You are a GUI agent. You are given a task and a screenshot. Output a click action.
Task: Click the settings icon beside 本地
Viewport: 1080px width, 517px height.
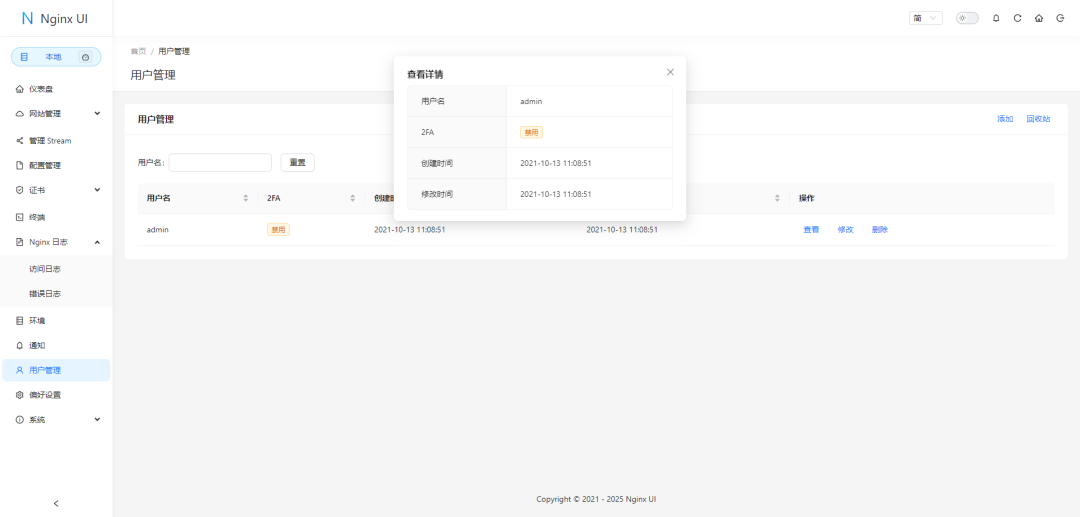click(85, 57)
